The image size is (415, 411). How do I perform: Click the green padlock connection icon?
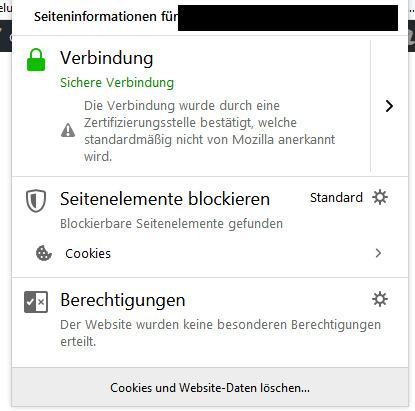tap(36, 60)
